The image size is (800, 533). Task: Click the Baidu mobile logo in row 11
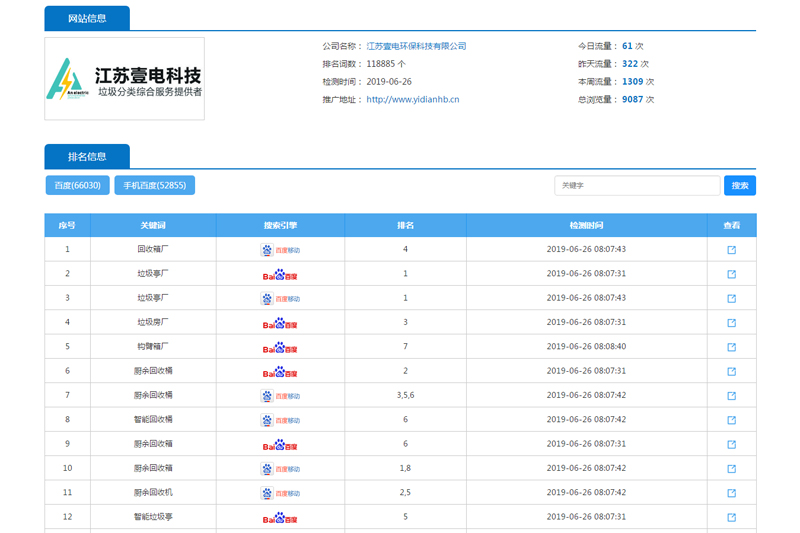pos(280,493)
